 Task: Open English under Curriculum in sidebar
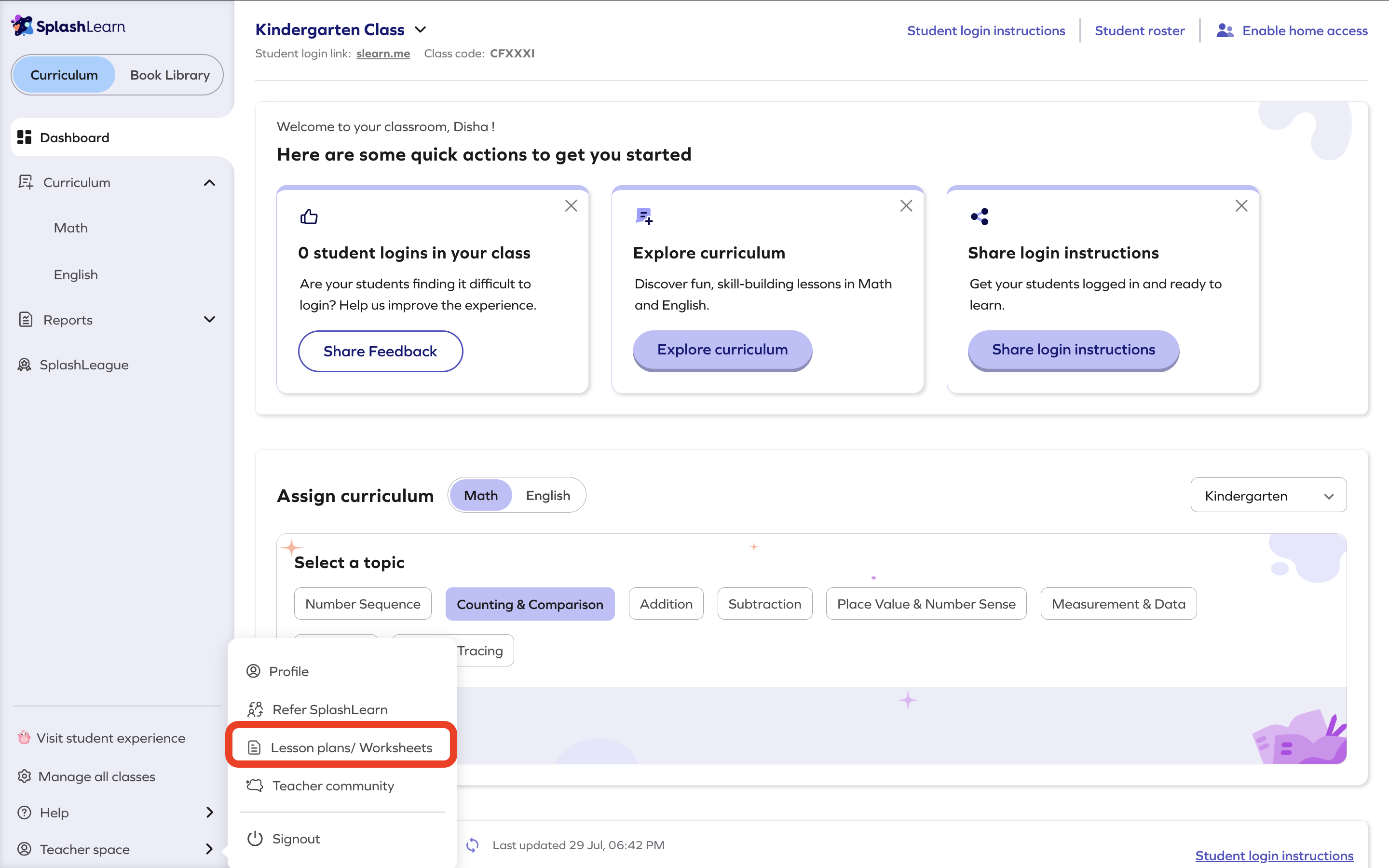(76, 274)
